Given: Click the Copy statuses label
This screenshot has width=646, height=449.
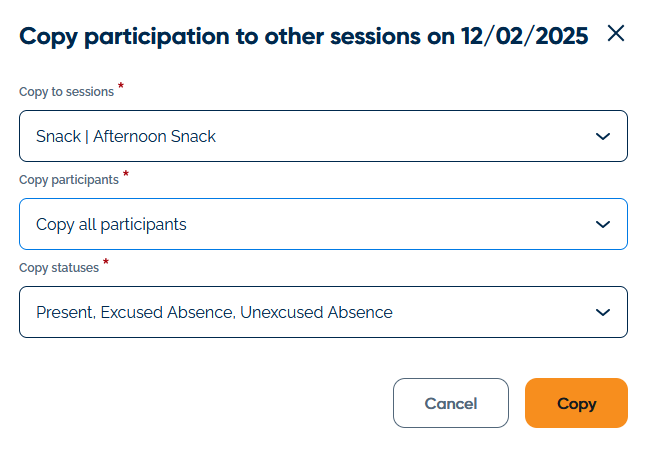Looking at the screenshot, I should click(x=59, y=268).
